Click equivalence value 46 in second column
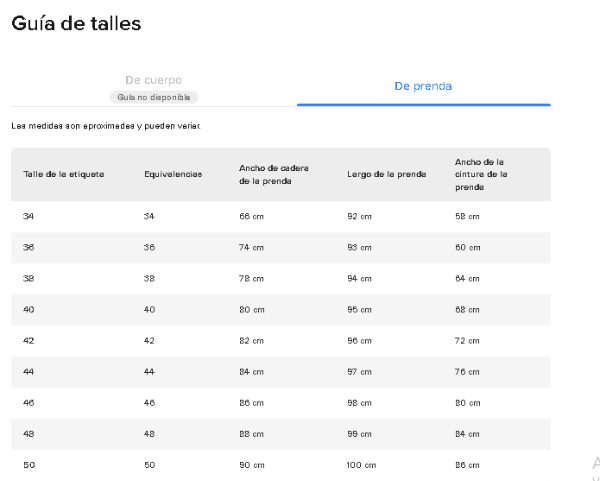This screenshot has width=600, height=481. pyautogui.click(x=150, y=402)
